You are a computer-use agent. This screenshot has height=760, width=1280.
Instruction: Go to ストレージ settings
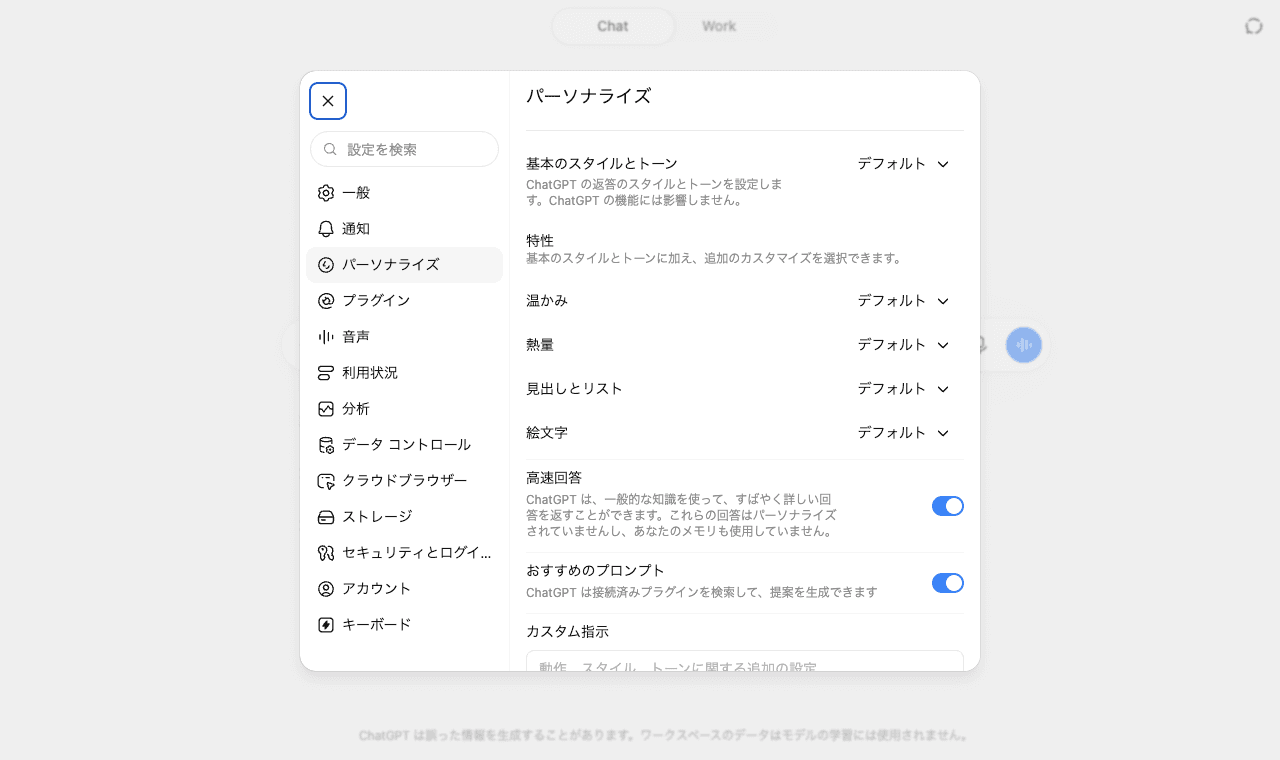[x=404, y=517]
